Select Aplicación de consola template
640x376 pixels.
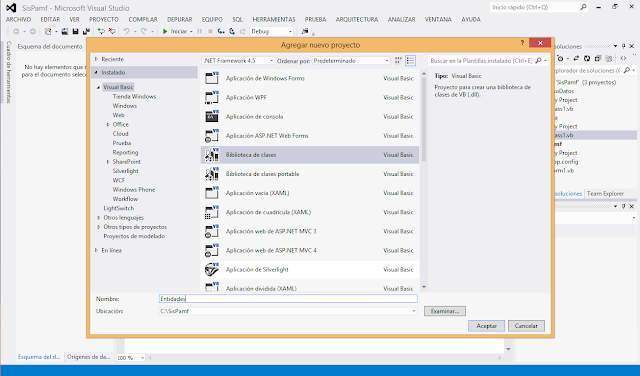click(x=310, y=117)
